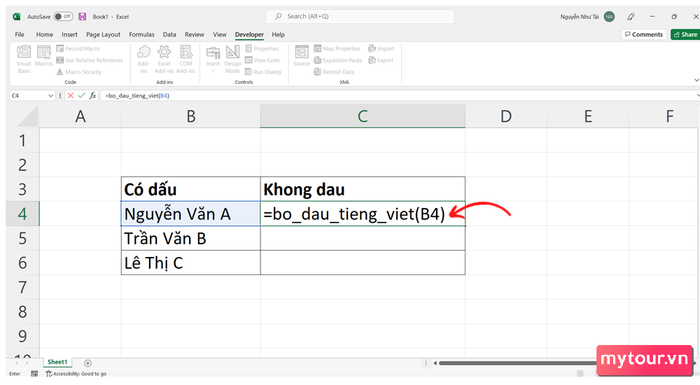Expand the Name Box dropdown
The width and height of the screenshot is (700, 385).
coord(50,96)
